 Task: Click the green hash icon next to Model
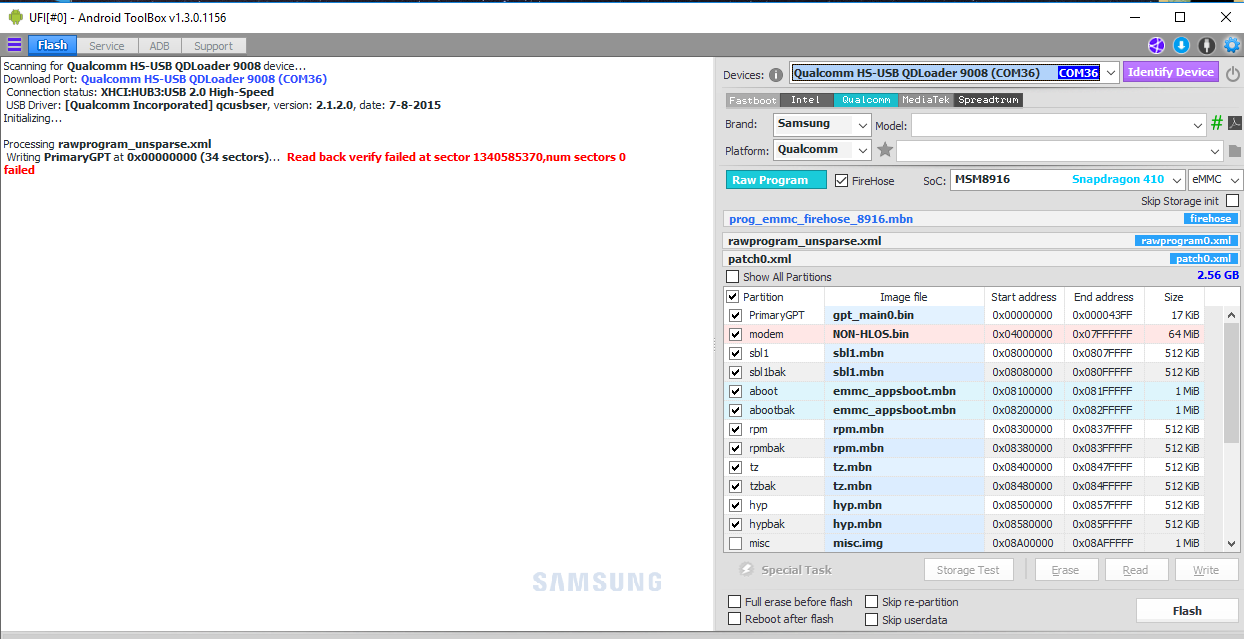pos(1217,123)
